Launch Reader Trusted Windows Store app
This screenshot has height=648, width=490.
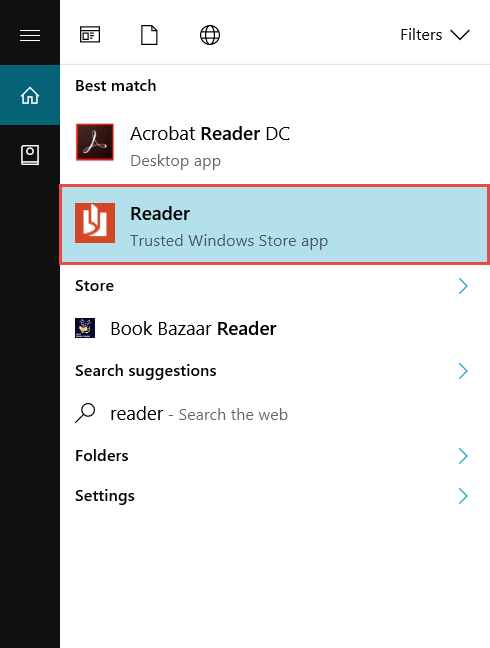275,225
